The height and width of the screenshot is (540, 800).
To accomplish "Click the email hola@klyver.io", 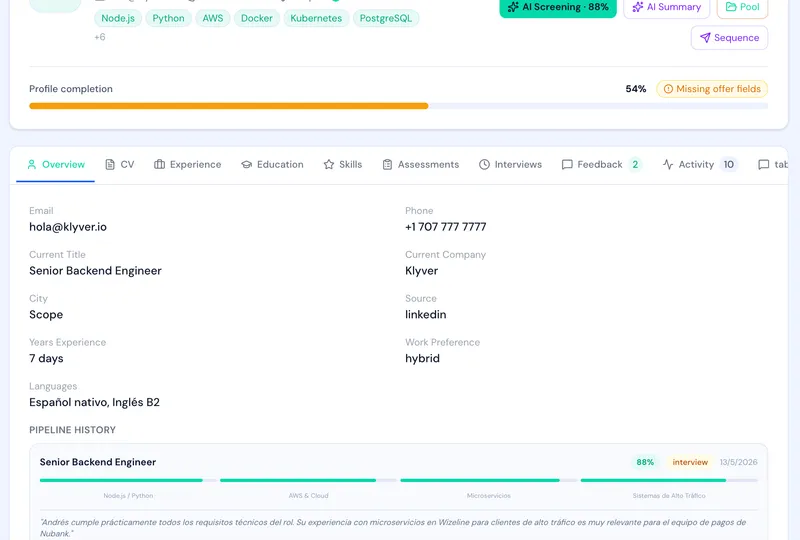I will pyautogui.click(x=68, y=227).
